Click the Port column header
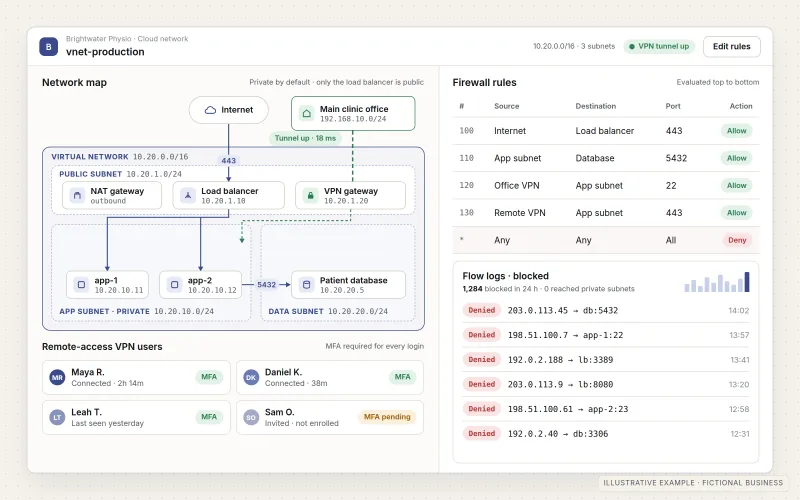The image size is (800, 500). (673, 106)
